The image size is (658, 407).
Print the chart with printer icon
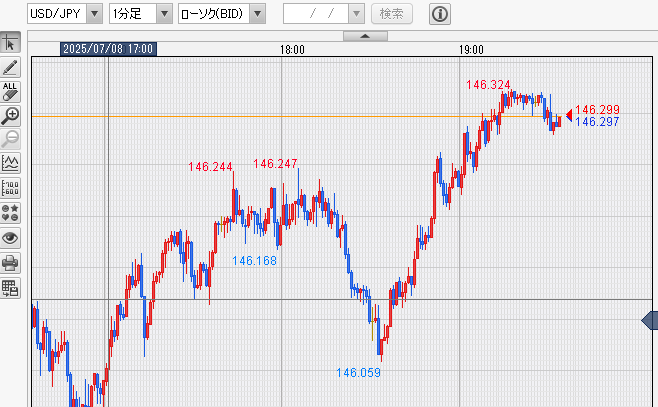[10, 263]
